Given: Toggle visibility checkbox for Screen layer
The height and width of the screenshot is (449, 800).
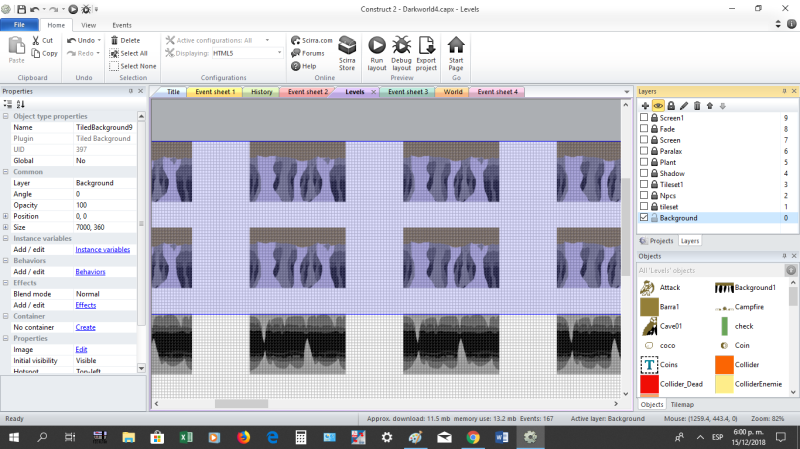Looking at the screenshot, I should pos(644,140).
